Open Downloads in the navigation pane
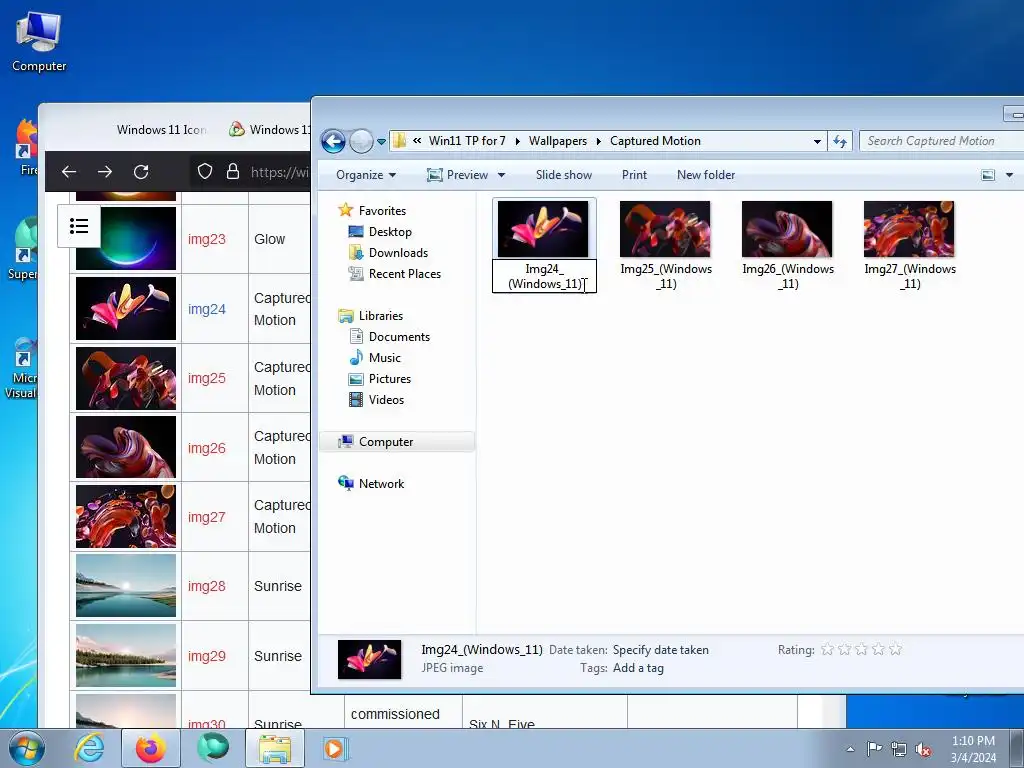 (398, 253)
